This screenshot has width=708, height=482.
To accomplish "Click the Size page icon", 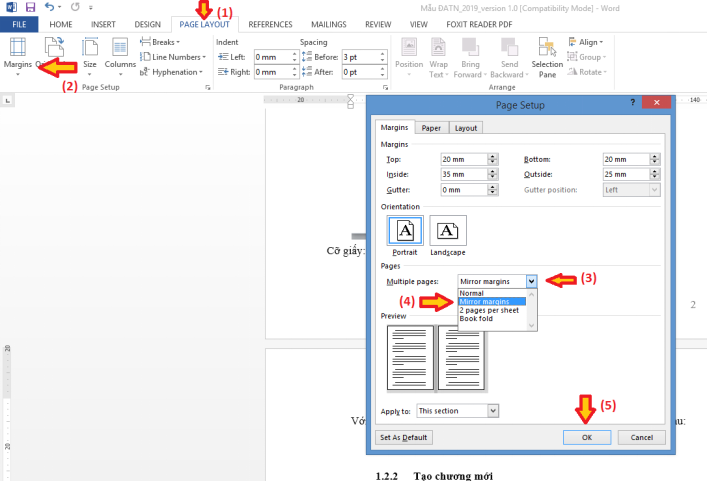I will coord(89,56).
